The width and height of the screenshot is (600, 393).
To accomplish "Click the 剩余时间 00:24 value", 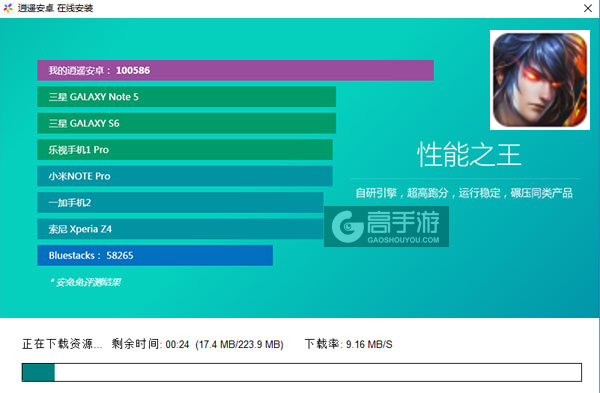I will coord(150,344).
